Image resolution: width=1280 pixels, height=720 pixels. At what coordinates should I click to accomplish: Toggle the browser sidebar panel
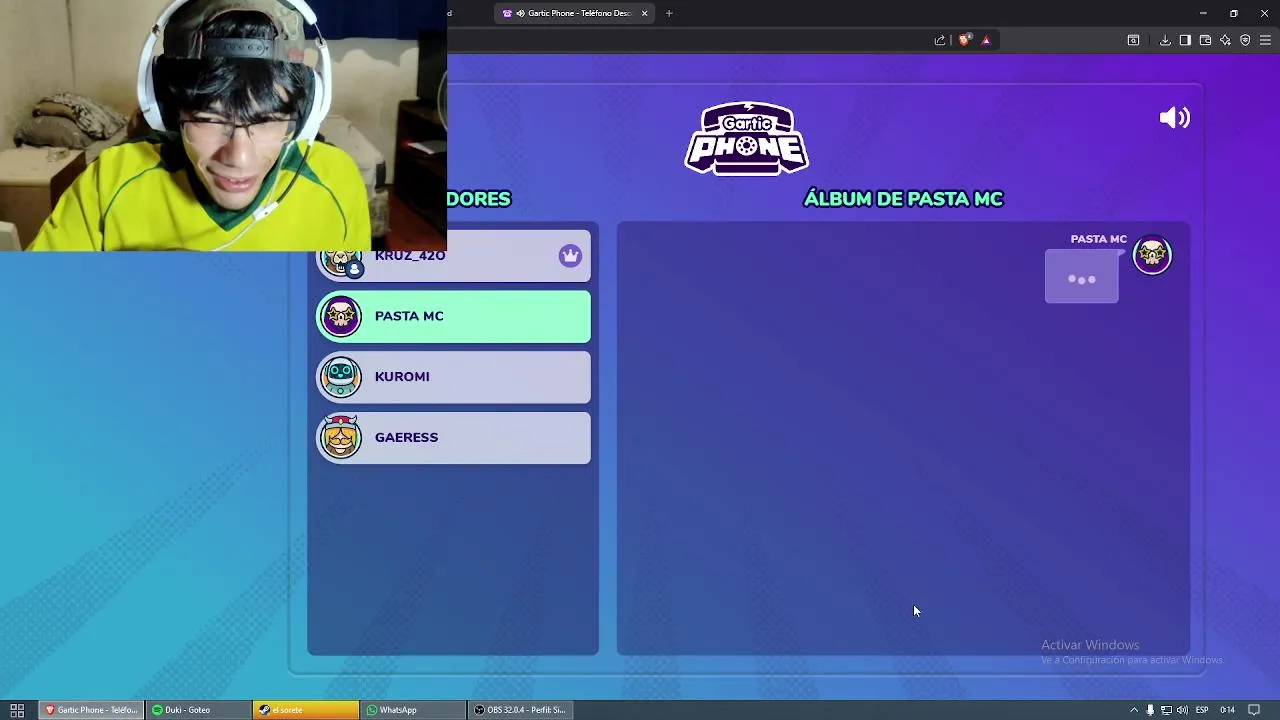[1185, 40]
